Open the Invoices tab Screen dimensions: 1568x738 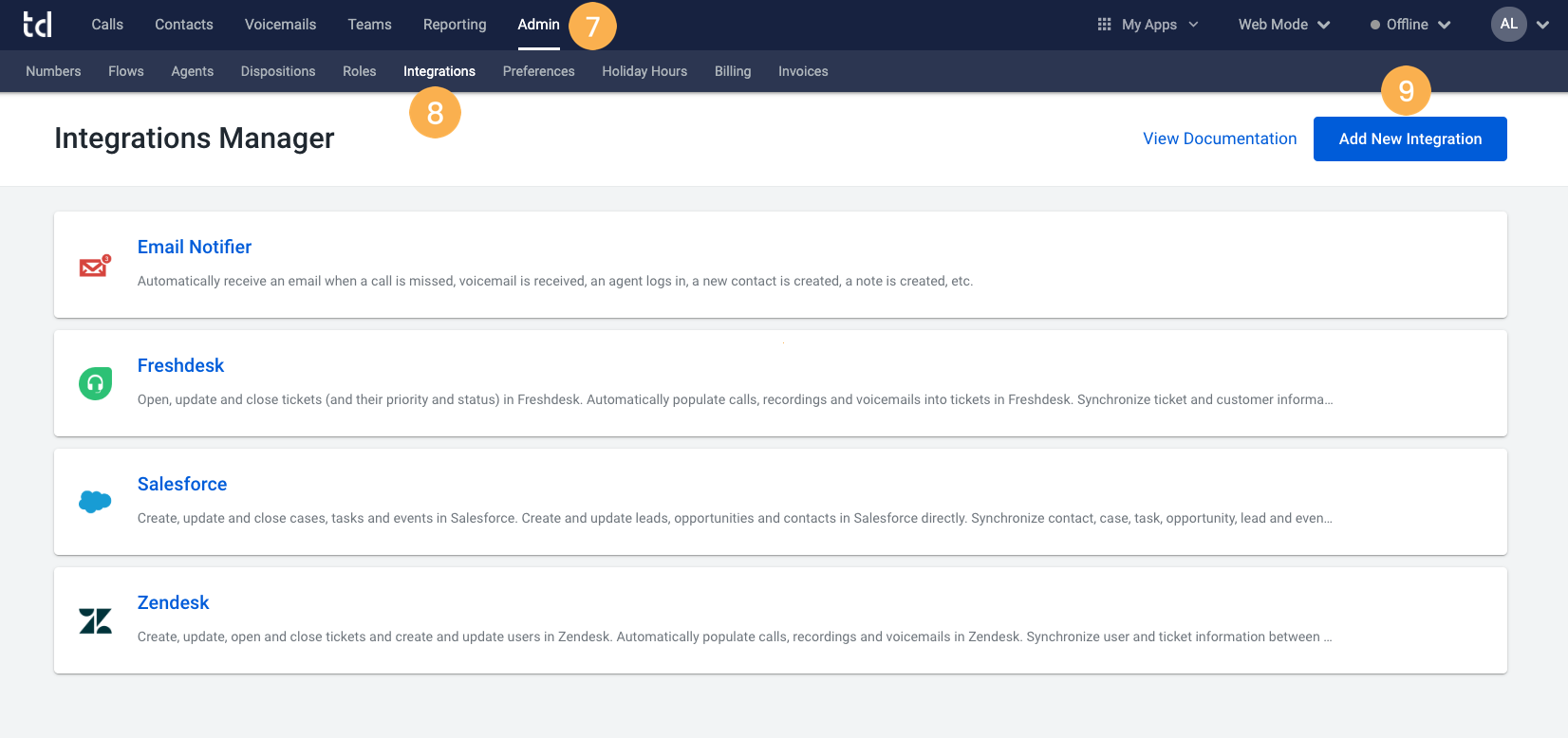pos(803,71)
